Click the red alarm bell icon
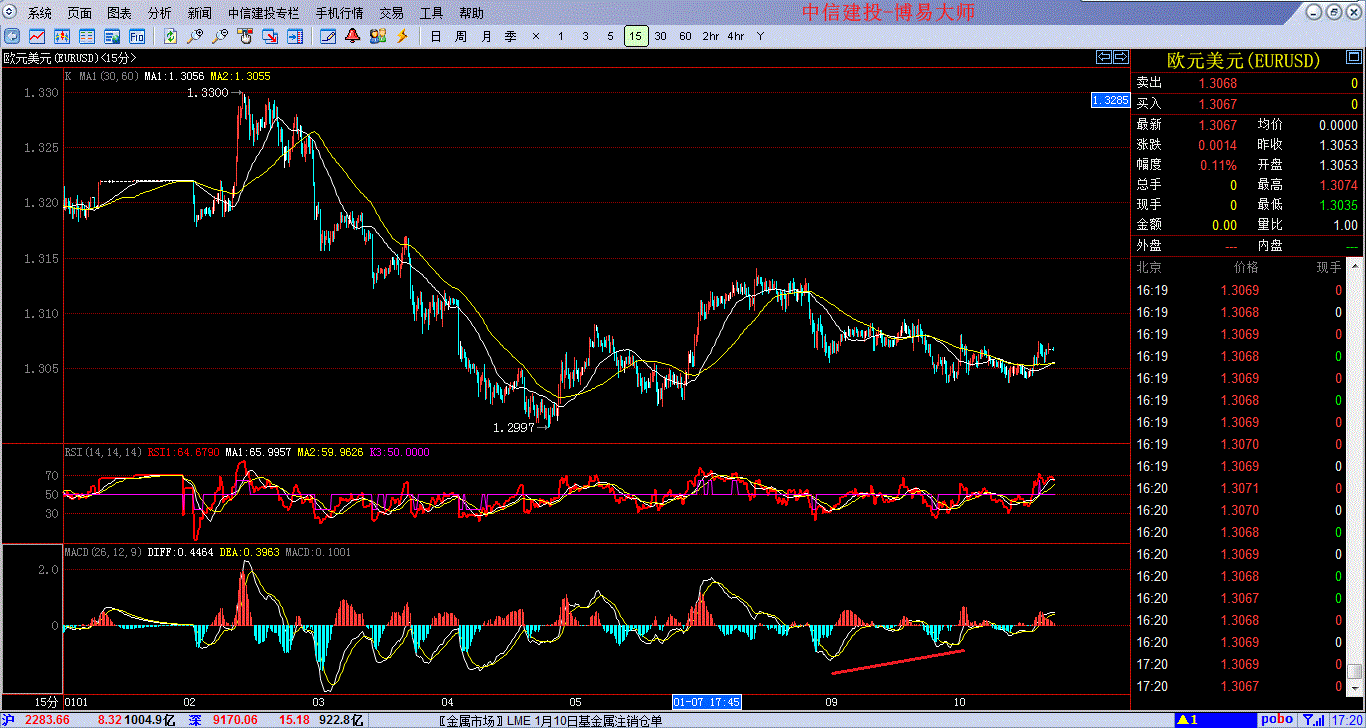 coord(352,36)
